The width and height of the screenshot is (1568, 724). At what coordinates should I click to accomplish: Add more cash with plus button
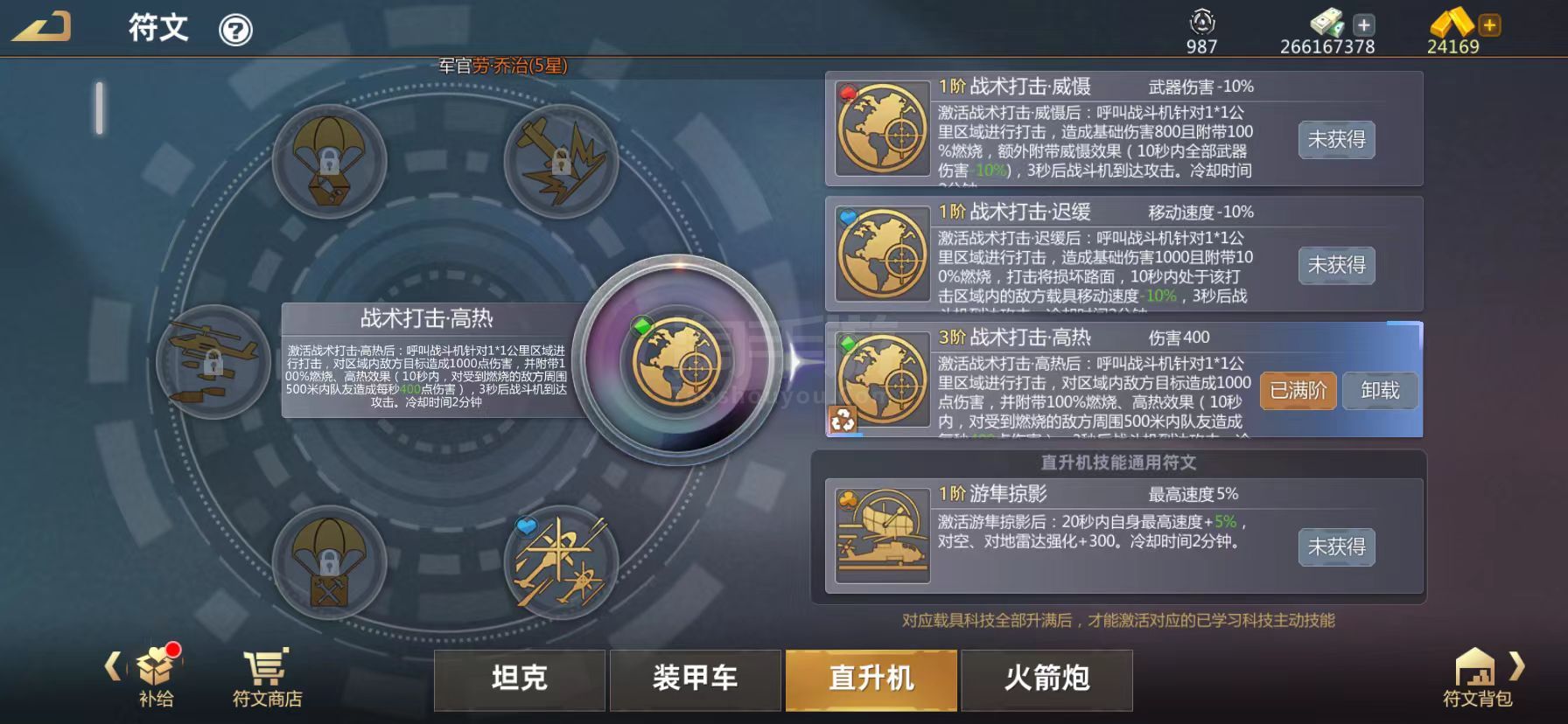[1363, 25]
